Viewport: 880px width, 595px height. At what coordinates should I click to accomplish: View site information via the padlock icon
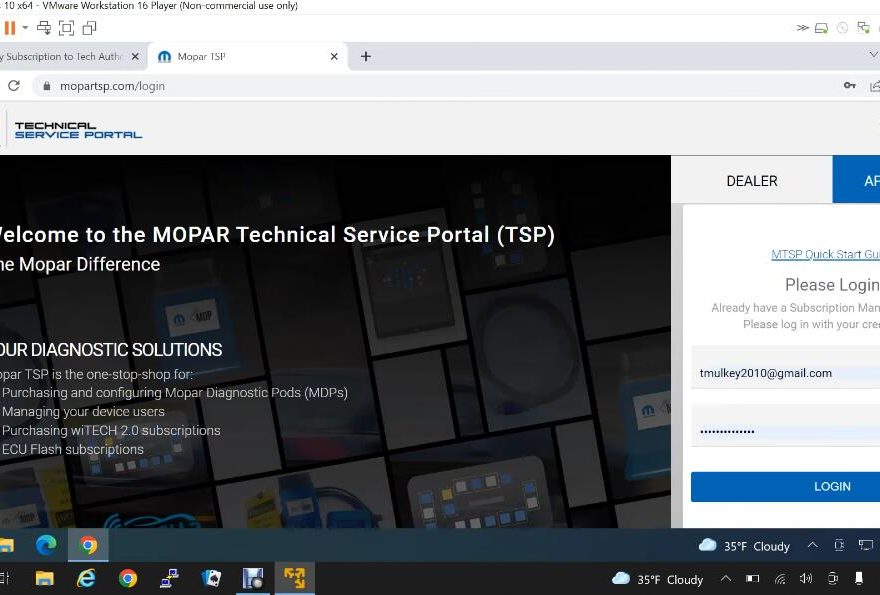[47, 86]
